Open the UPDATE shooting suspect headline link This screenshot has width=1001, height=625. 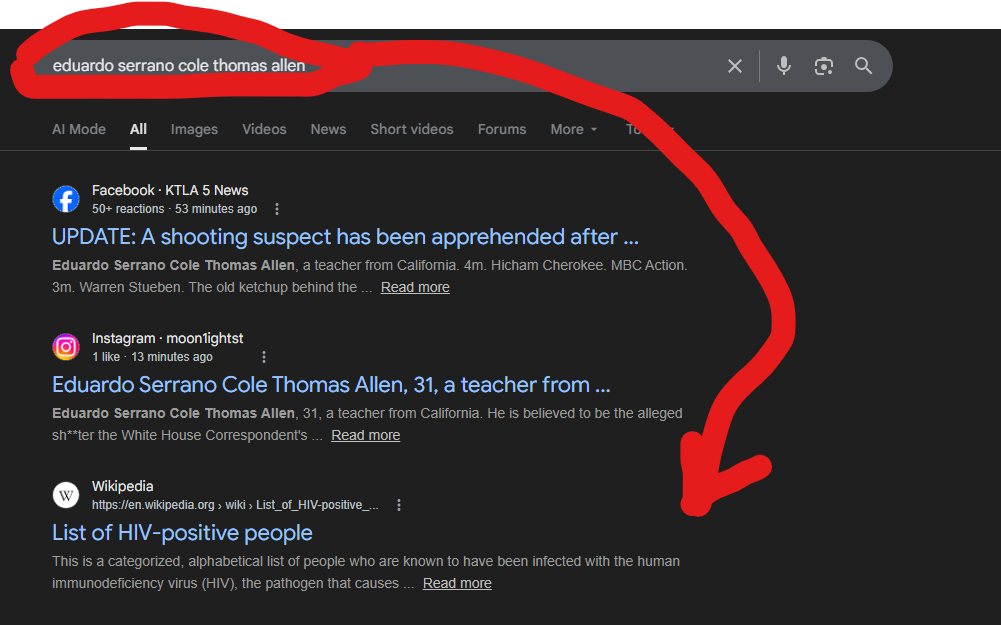point(345,237)
